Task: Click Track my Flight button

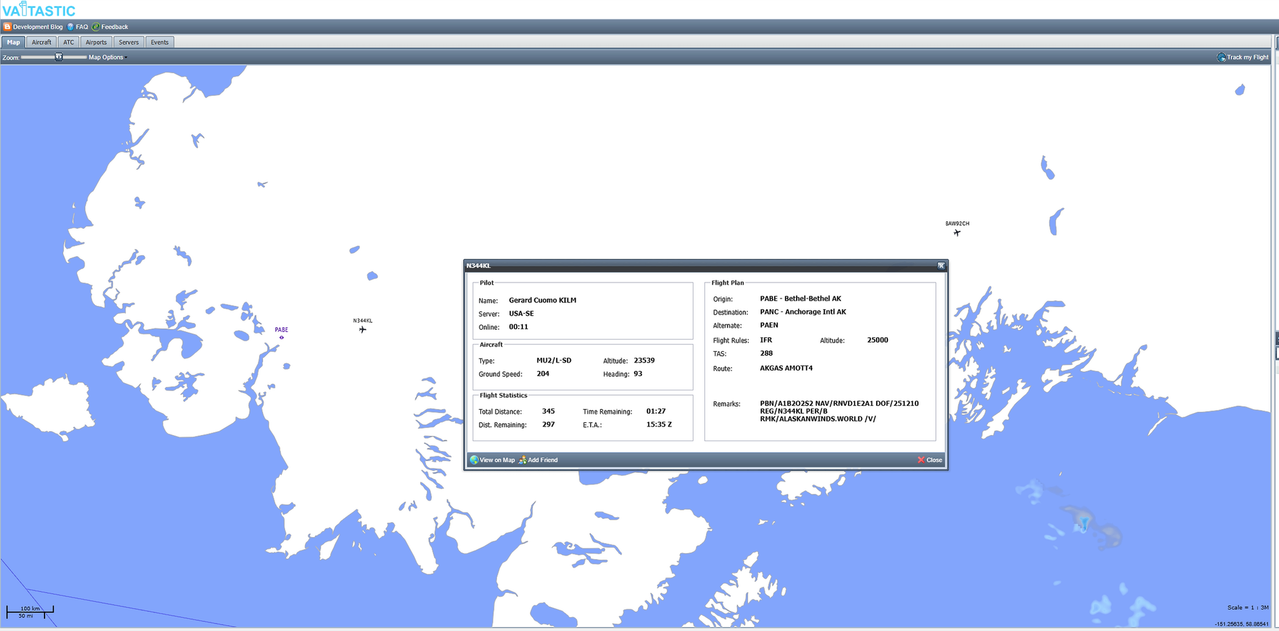Action: click(x=1243, y=57)
